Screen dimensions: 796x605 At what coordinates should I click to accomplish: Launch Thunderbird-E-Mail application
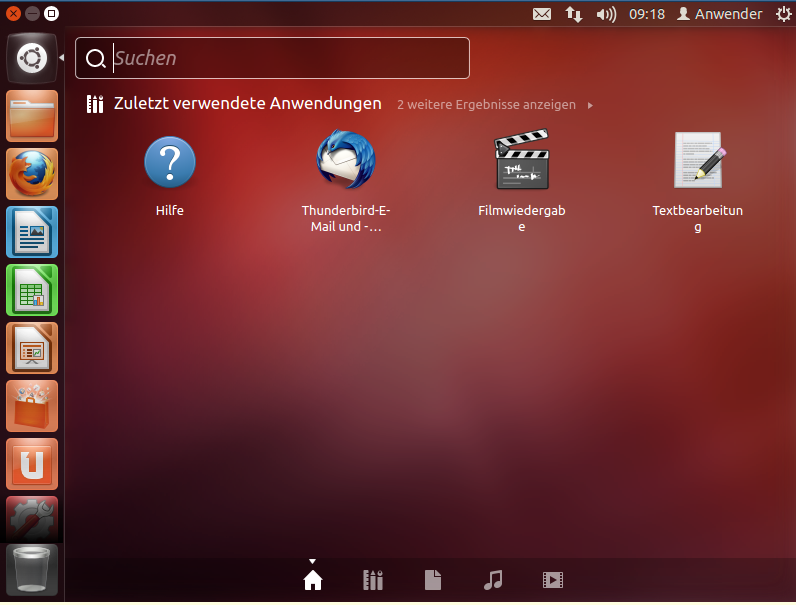pyautogui.click(x=346, y=182)
